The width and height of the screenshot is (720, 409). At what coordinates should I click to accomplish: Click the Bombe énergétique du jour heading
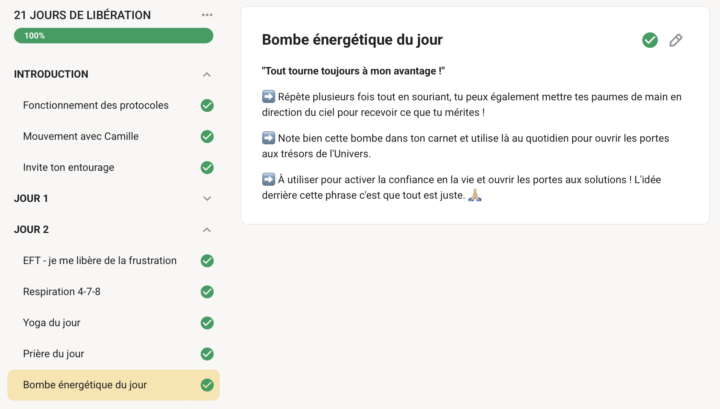pos(352,40)
